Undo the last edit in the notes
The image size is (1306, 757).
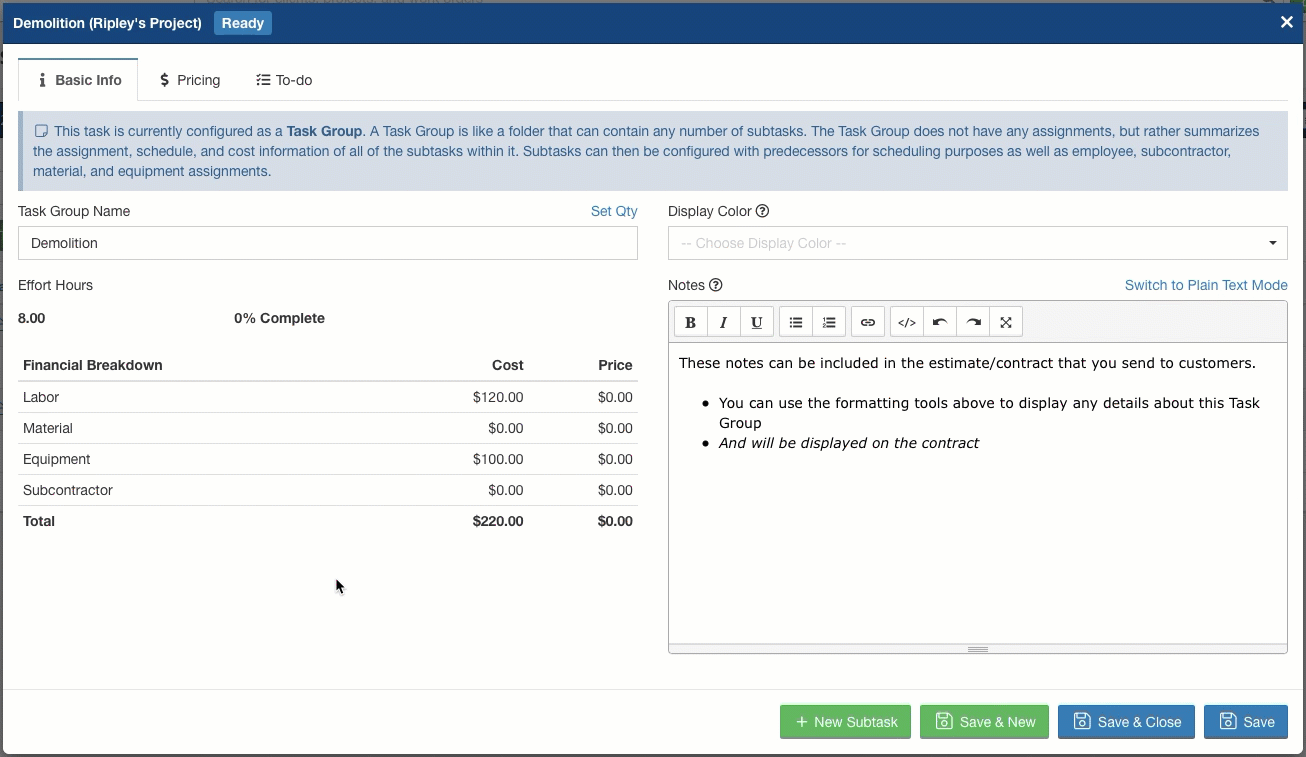[x=939, y=321]
